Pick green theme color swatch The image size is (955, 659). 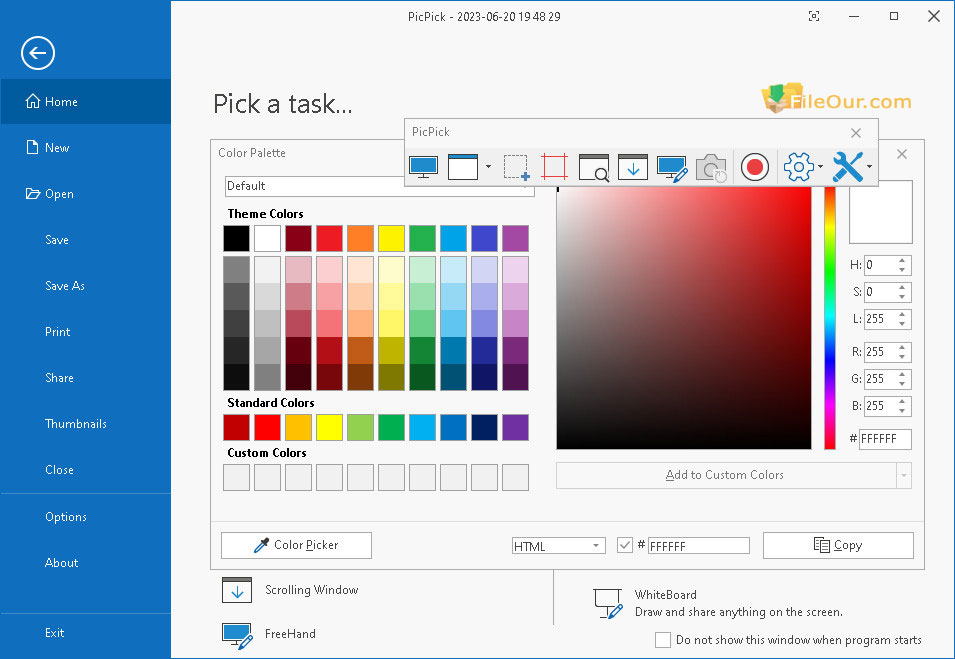[x=423, y=238]
